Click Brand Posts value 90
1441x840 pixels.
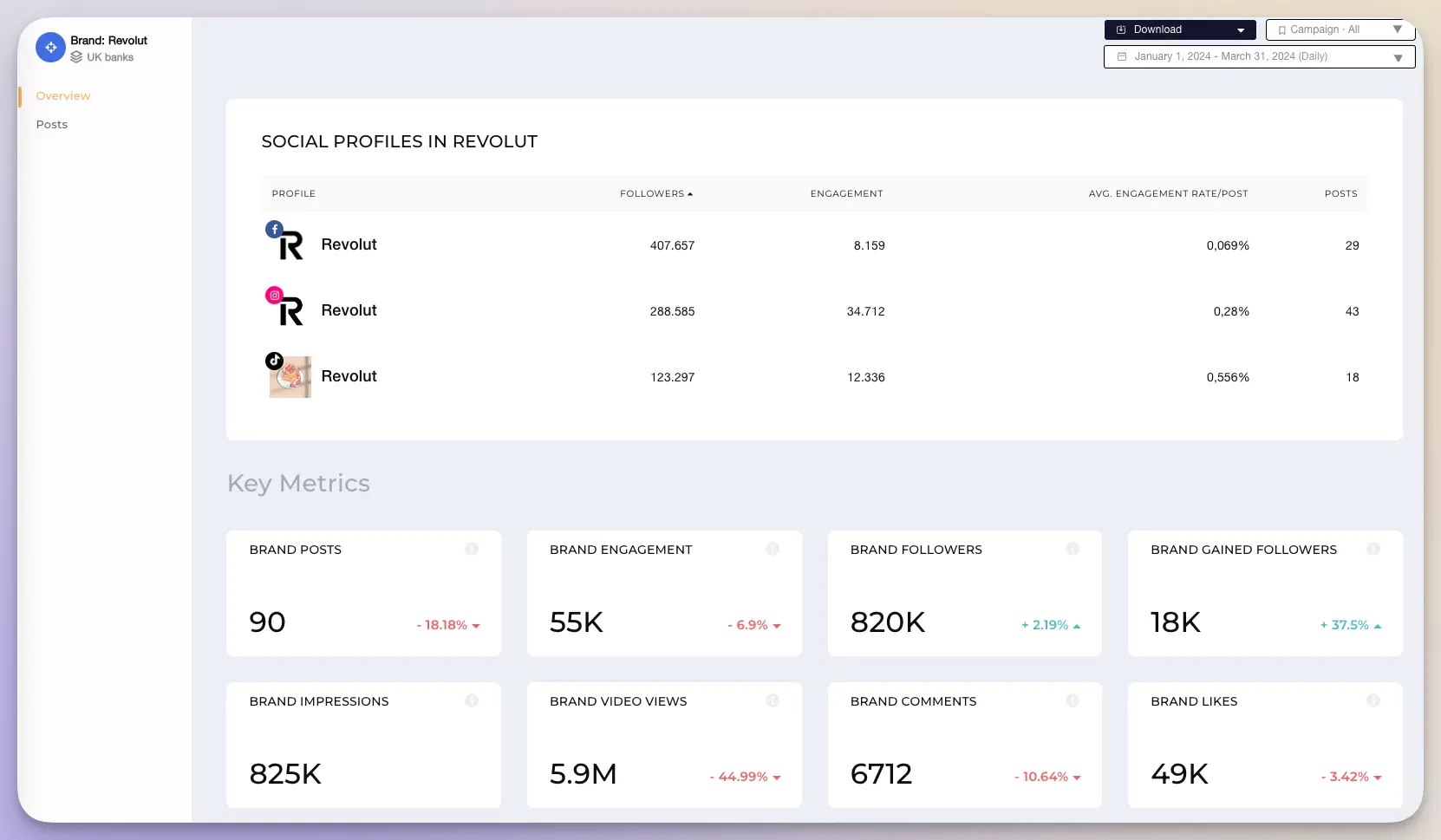(267, 622)
